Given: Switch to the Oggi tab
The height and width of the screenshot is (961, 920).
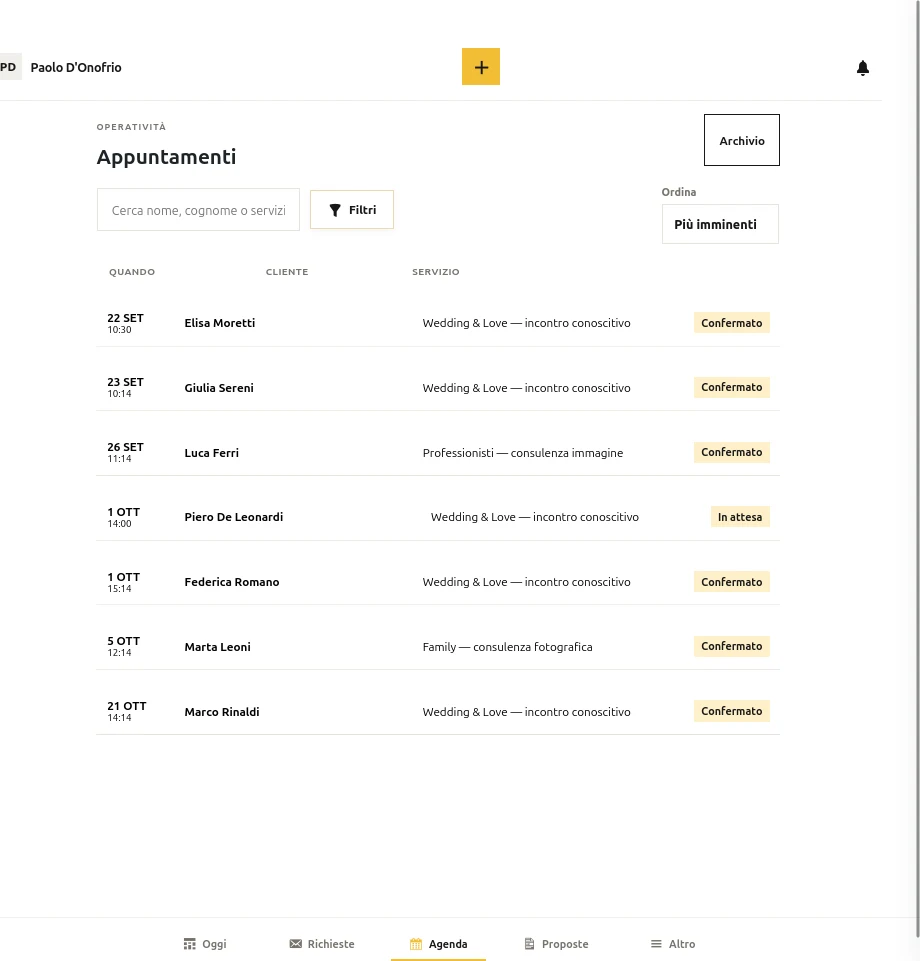Looking at the screenshot, I should pos(205,944).
